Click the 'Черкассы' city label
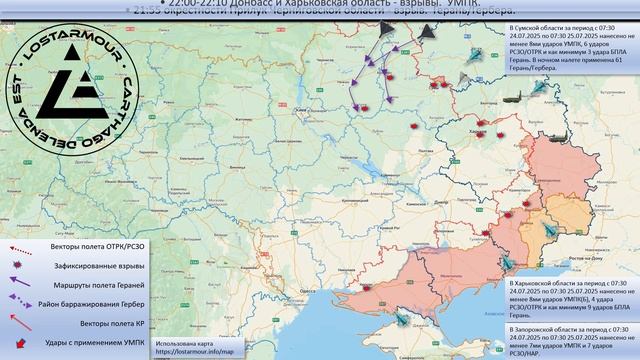The image size is (640, 360). click(348, 157)
